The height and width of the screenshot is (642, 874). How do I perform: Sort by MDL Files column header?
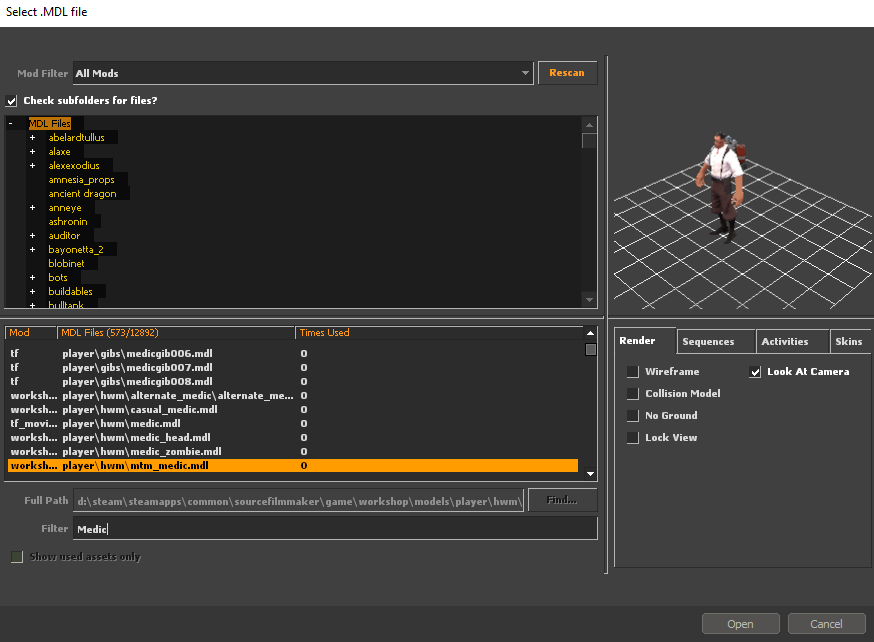tap(176, 333)
